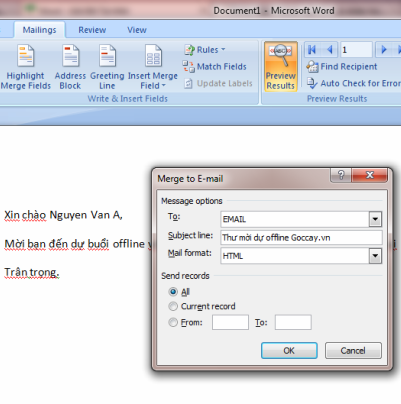Go to the previous record arrow

click(x=330, y=50)
